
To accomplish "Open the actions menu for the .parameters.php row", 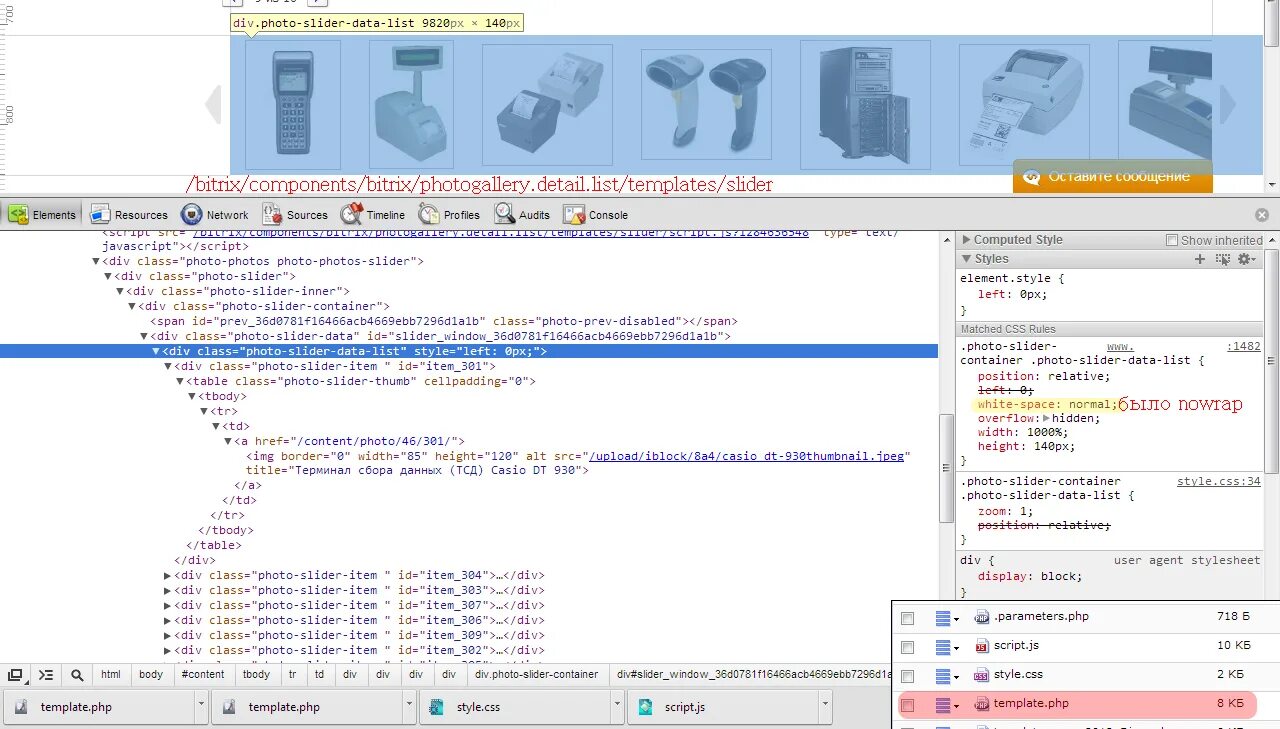I will (947, 618).
